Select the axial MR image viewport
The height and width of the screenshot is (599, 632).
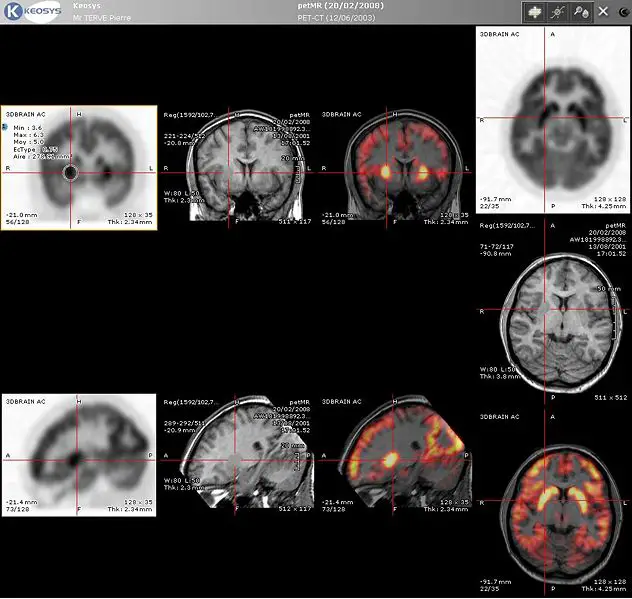click(553, 310)
